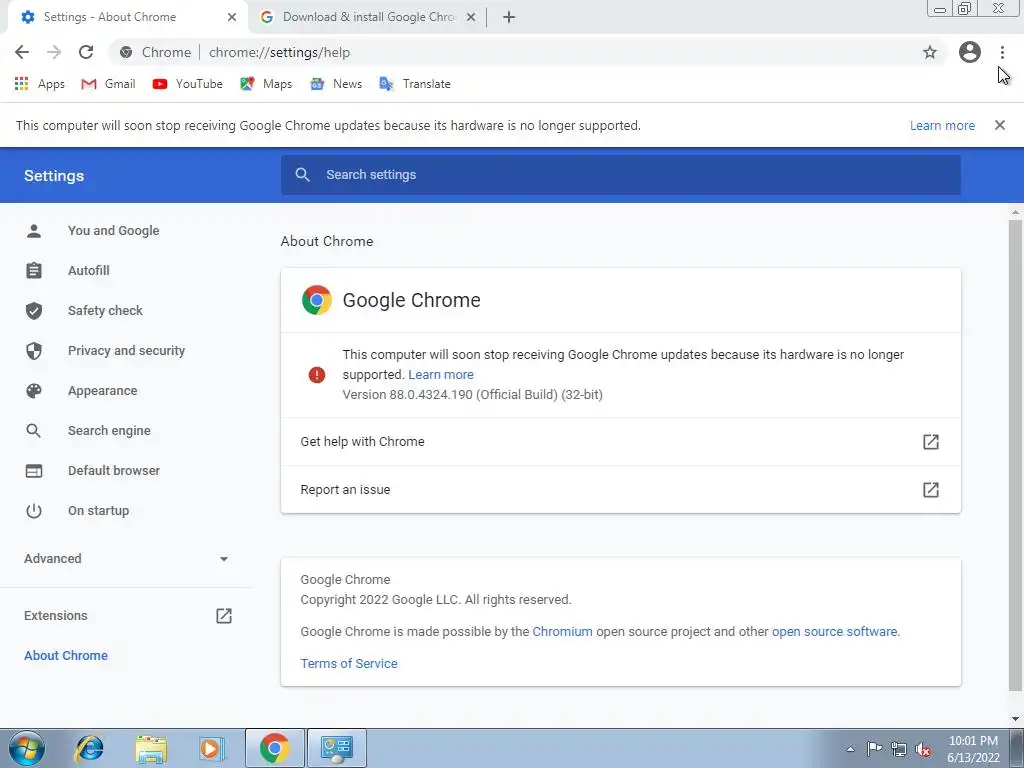1024x768 pixels.
Task: Close the Settings - About Chrome tab
Action: 232,17
